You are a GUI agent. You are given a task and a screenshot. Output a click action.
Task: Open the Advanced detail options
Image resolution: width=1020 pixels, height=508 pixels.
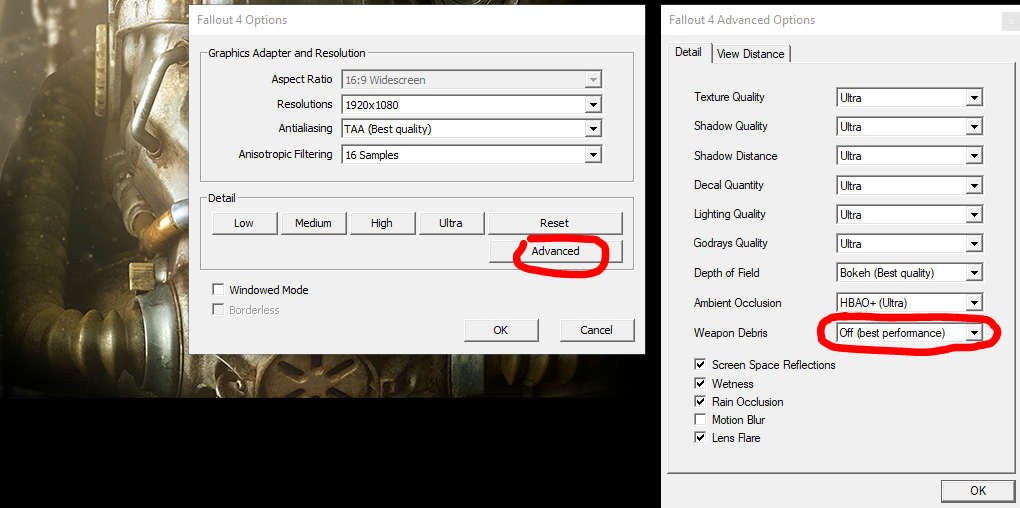556,251
